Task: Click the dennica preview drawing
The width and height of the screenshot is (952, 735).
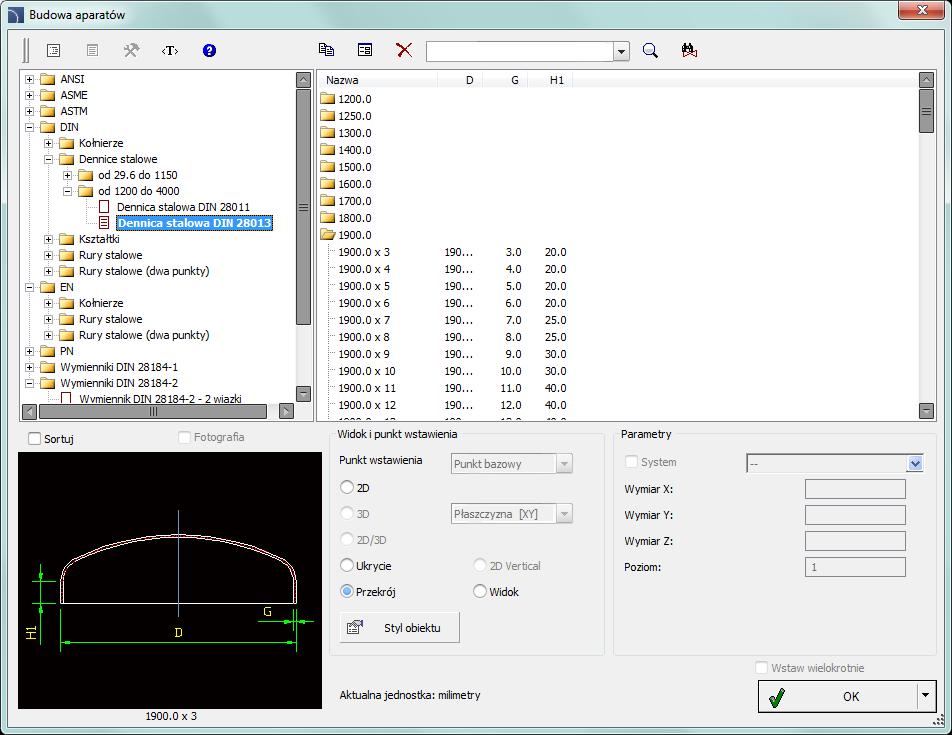Action: click(170, 580)
